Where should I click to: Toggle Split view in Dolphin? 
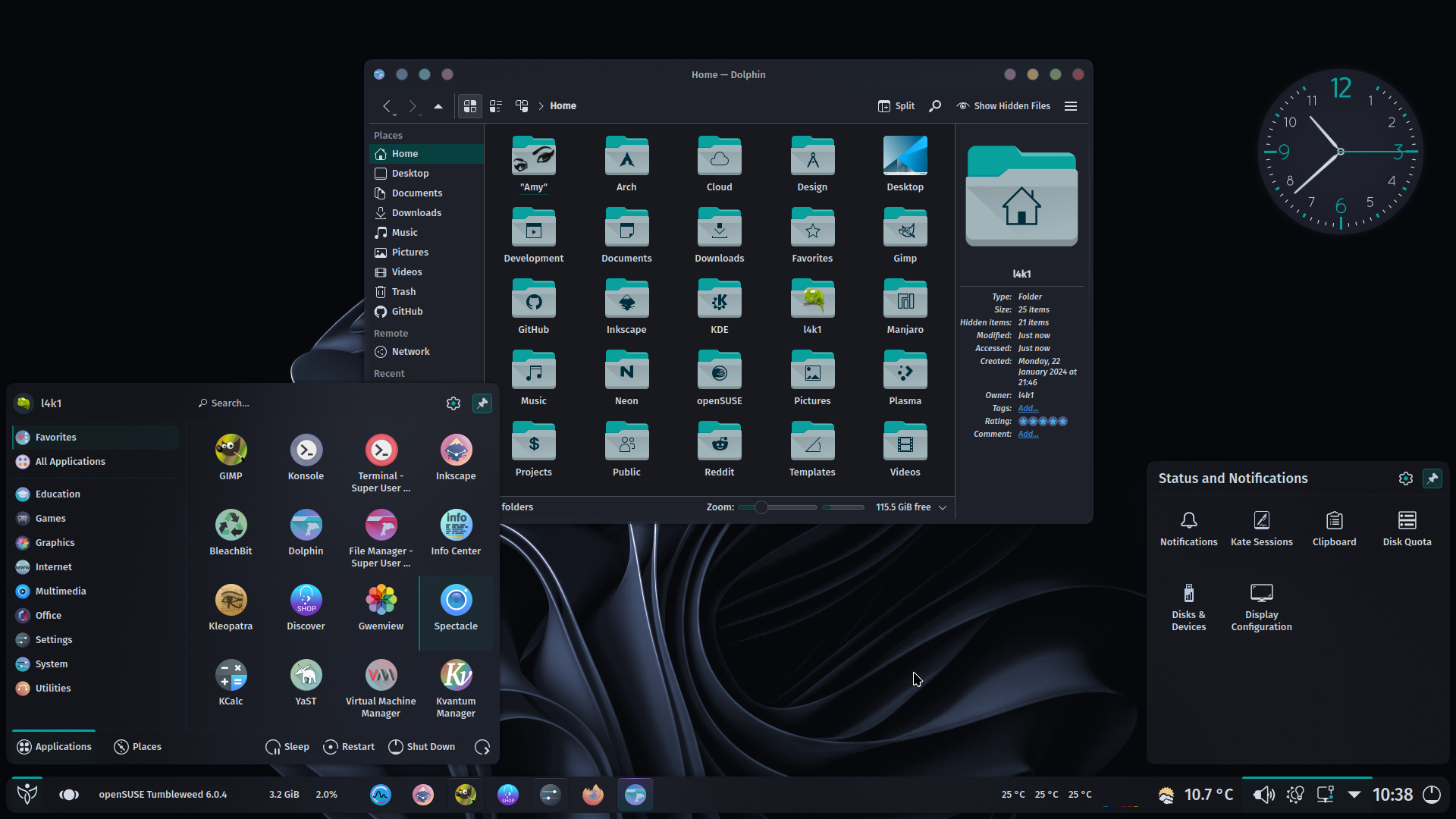coord(896,106)
